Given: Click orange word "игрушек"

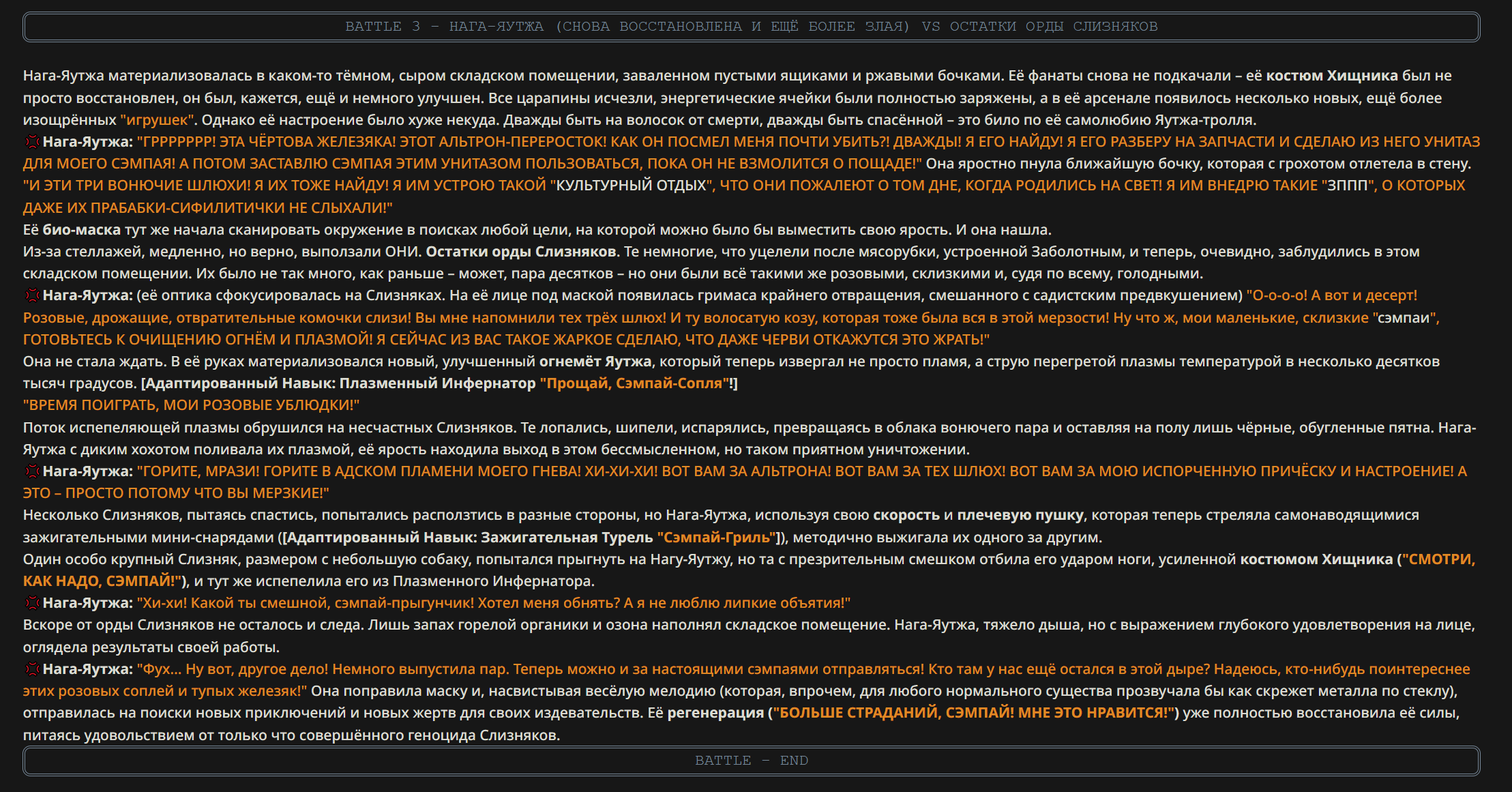Looking at the screenshot, I should click(x=158, y=120).
